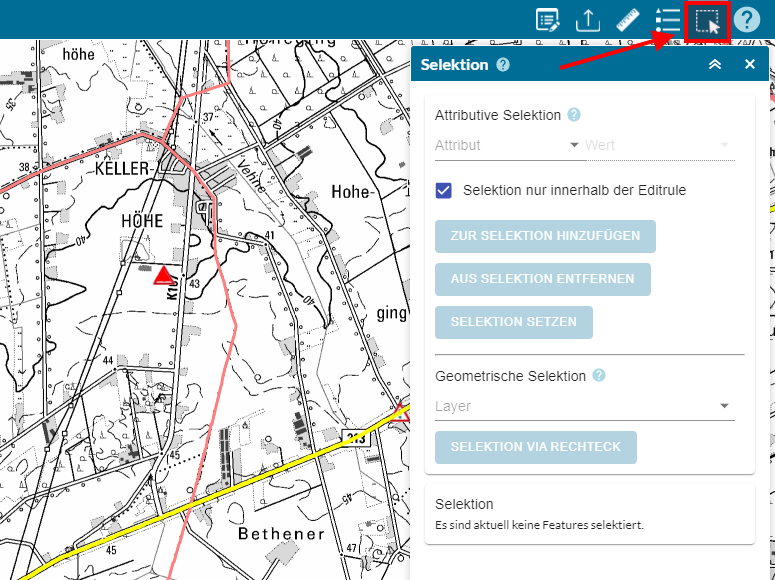The image size is (775, 580).
Task: Collapse the Selektion panel with double chevron
Action: [715, 65]
